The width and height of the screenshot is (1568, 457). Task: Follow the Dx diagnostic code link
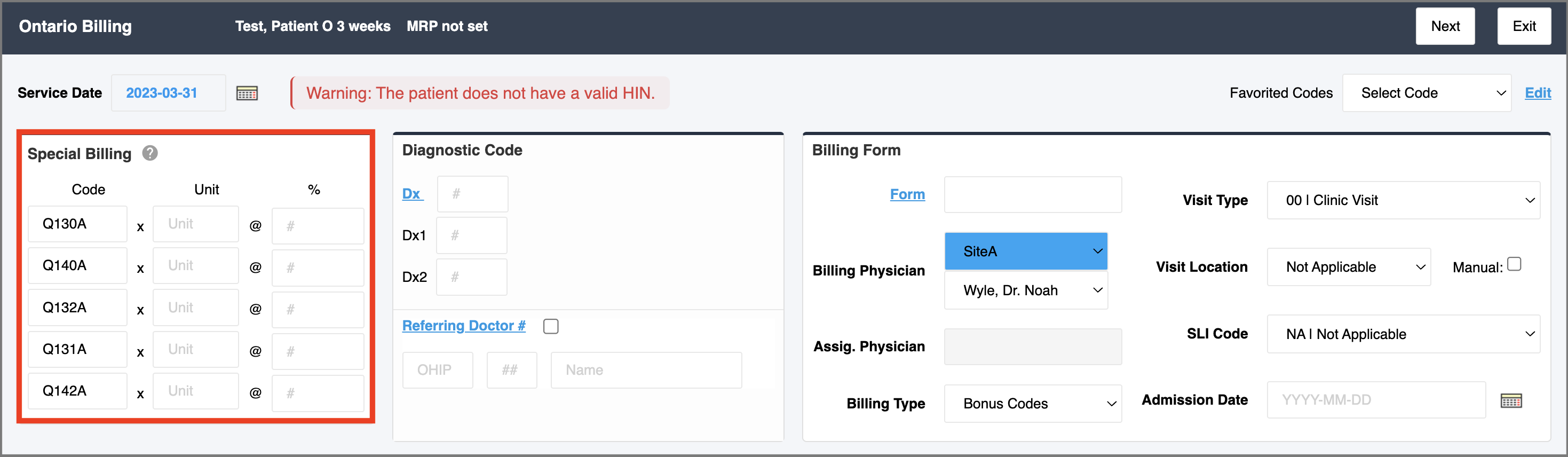412,194
